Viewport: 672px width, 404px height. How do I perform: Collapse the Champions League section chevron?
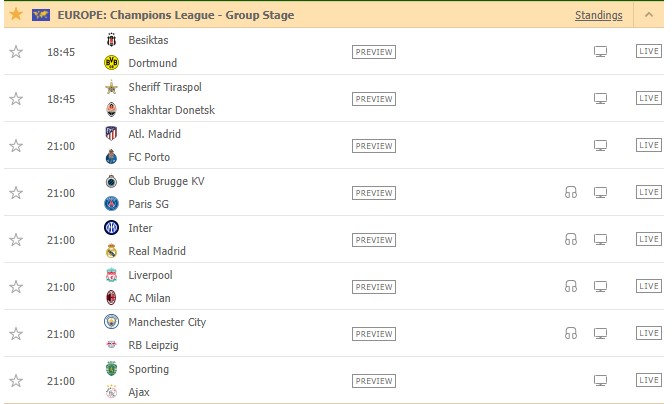(648, 15)
